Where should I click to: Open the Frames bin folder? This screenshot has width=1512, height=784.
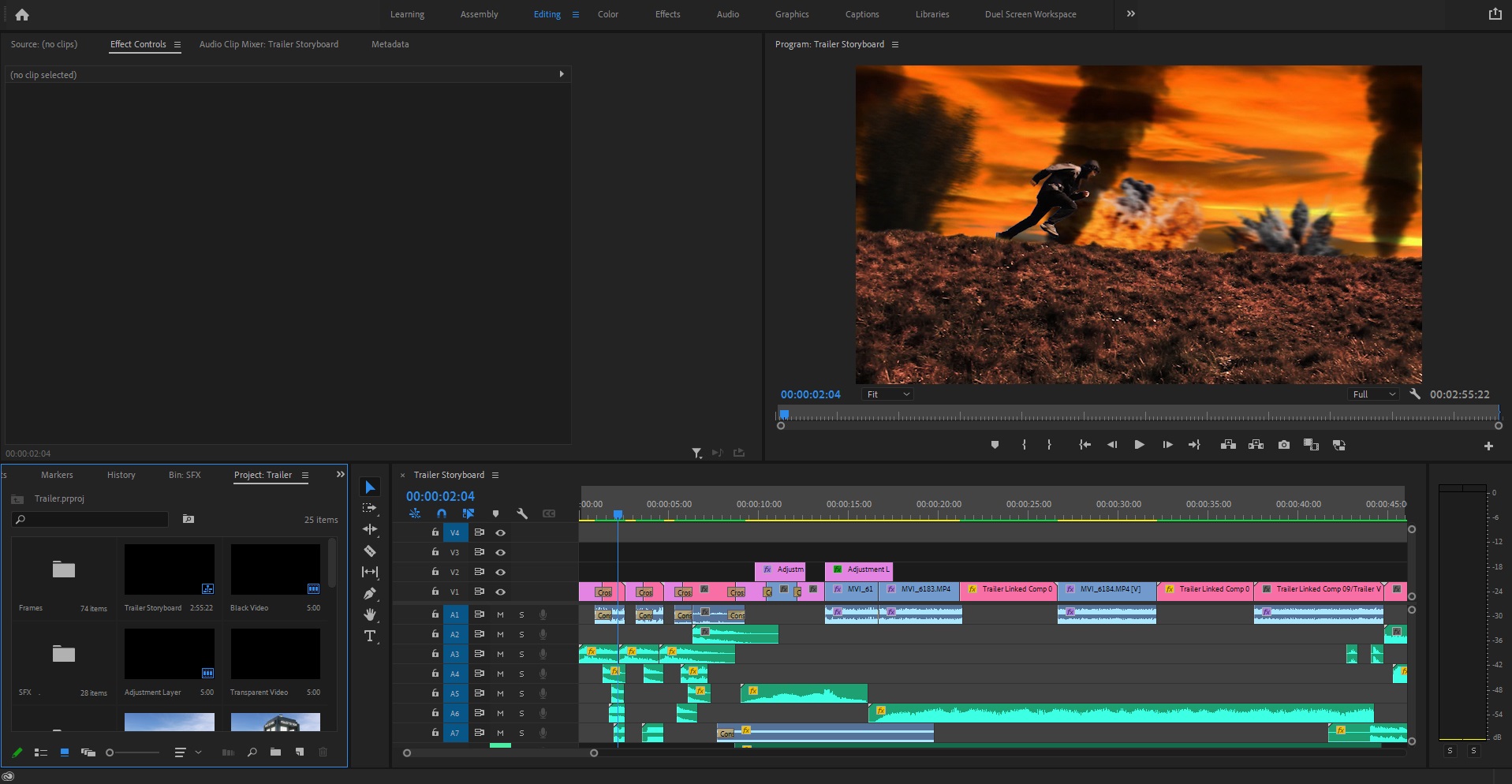click(63, 569)
